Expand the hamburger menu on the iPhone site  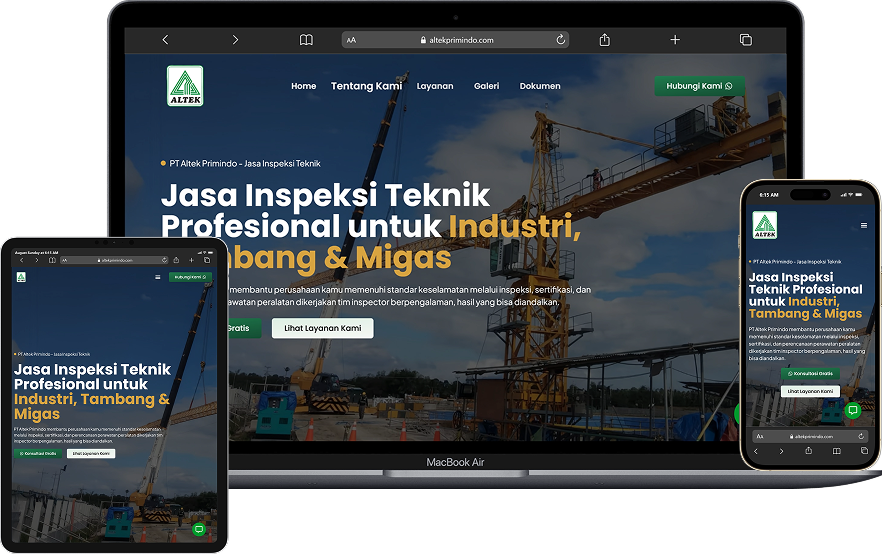863,226
